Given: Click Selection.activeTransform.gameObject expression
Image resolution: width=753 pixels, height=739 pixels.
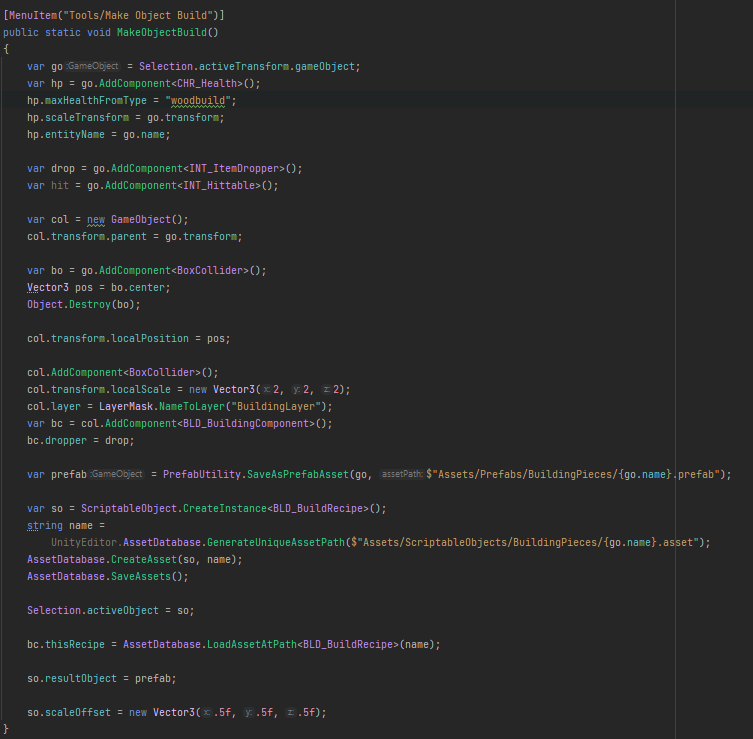Looking at the screenshot, I should point(249,66).
